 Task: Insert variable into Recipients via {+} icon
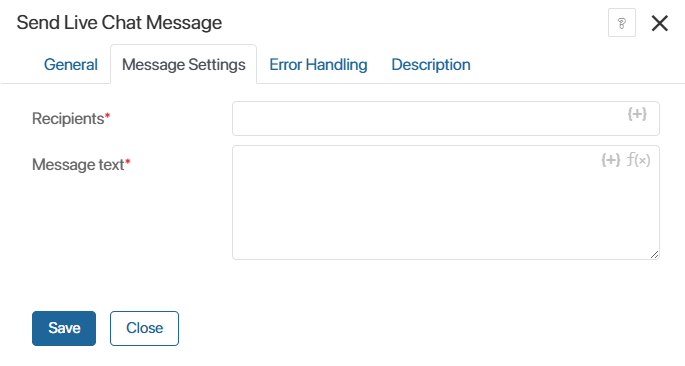pos(637,114)
